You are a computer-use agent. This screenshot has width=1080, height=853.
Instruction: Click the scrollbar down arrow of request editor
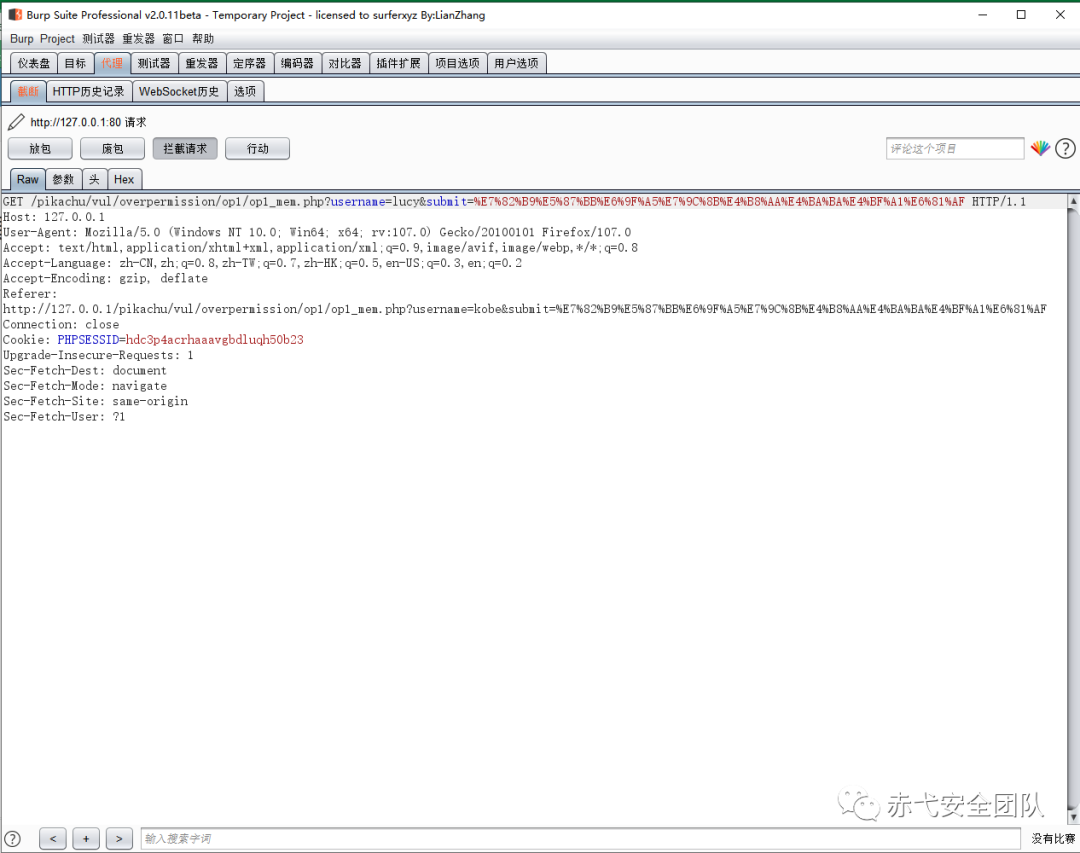(x=1073, y=817)
